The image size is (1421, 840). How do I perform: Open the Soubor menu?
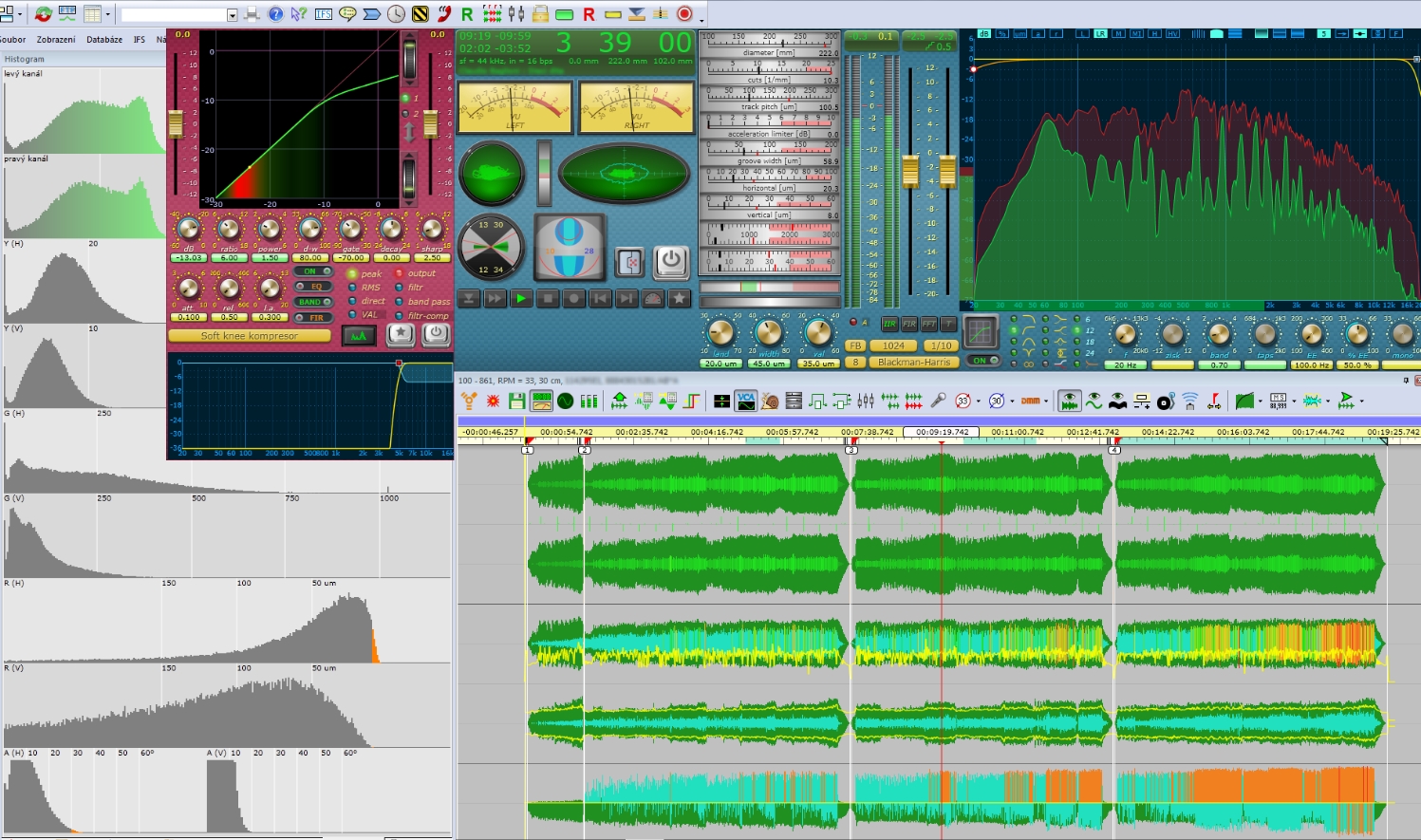(13, 40)
